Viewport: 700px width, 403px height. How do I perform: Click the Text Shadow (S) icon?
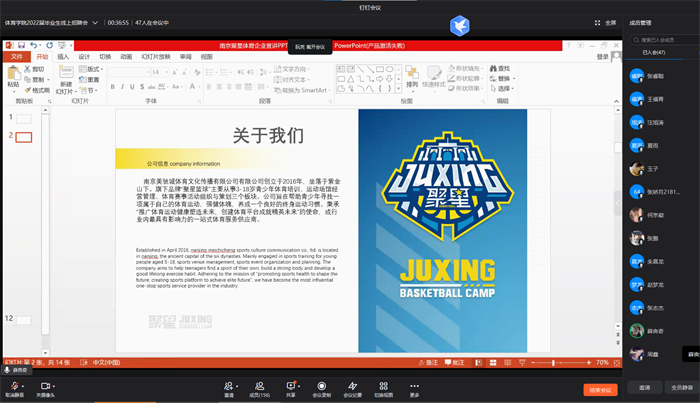pos(142,87)
